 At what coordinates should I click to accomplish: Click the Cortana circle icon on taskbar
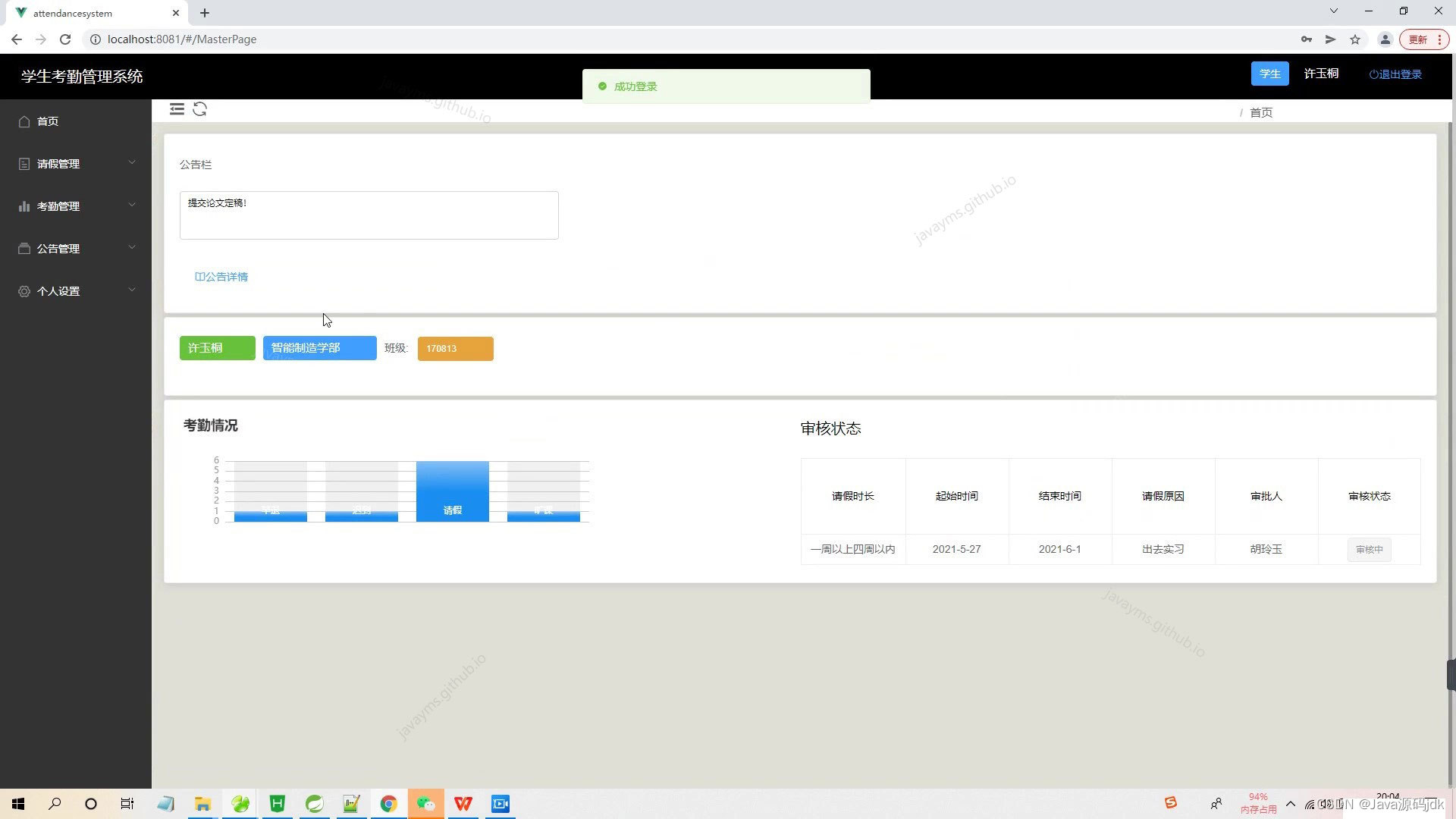(x=91, y=804)
